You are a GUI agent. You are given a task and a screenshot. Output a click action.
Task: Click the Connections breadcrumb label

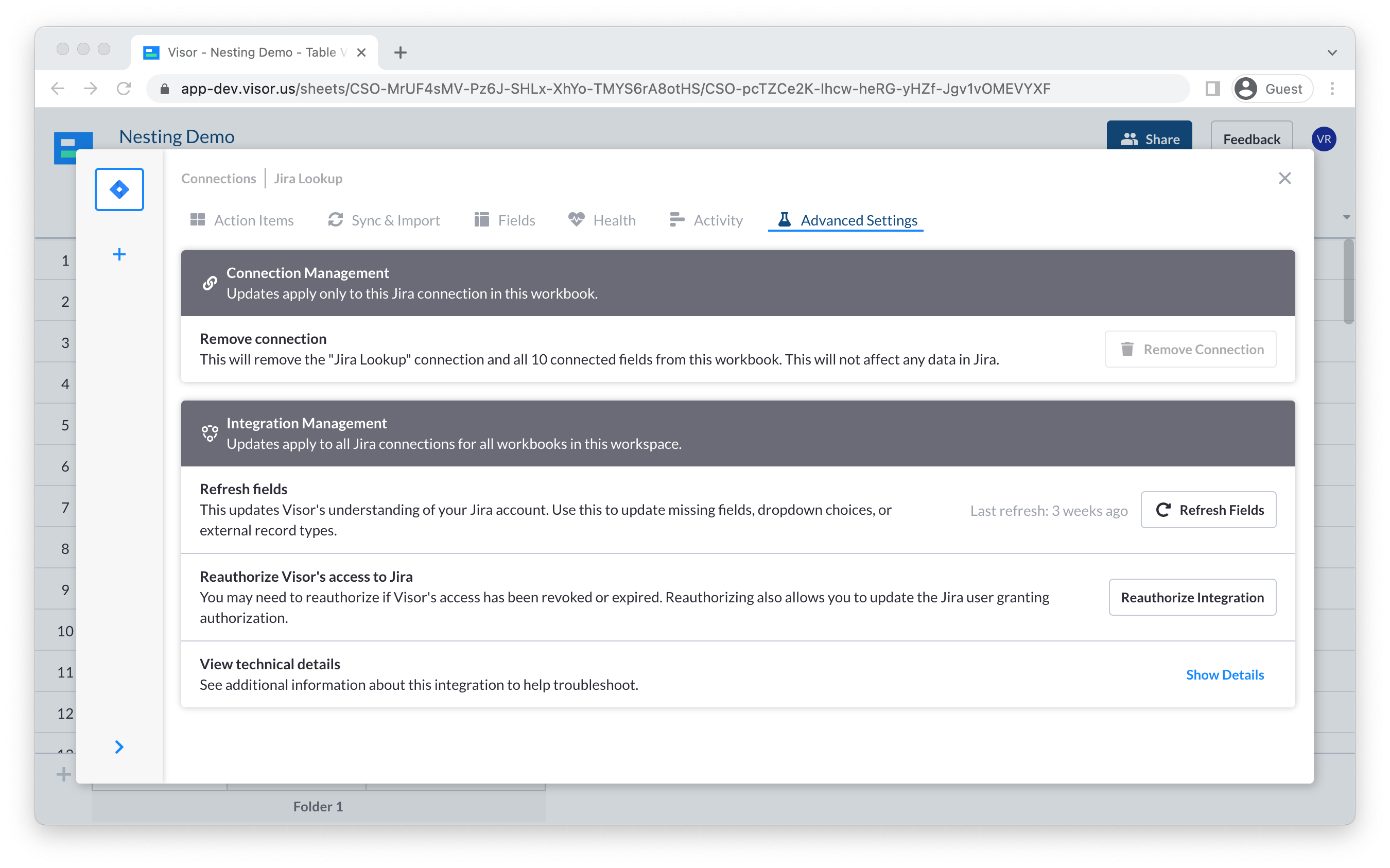219,179
